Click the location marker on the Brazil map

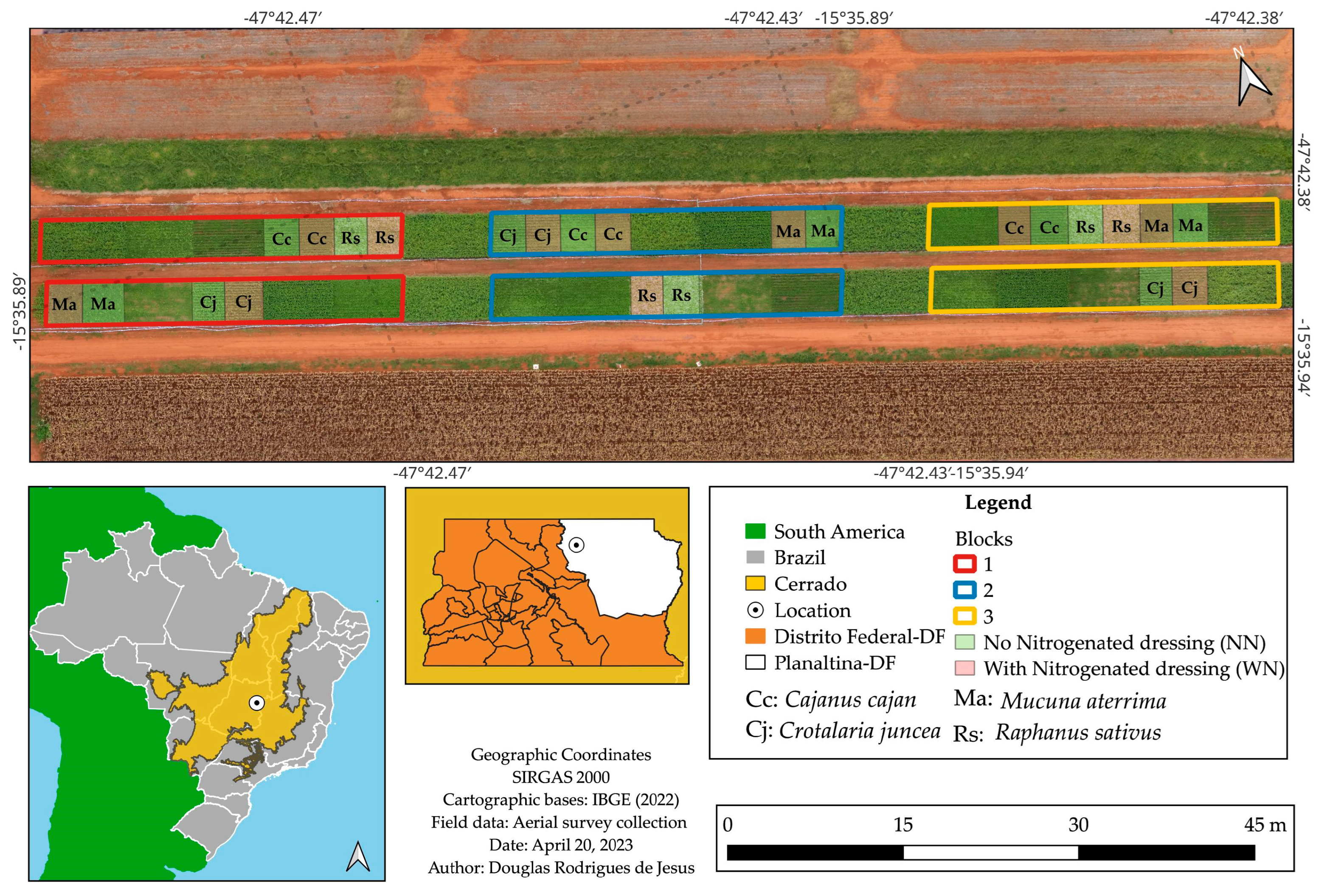tap(257, 703)
